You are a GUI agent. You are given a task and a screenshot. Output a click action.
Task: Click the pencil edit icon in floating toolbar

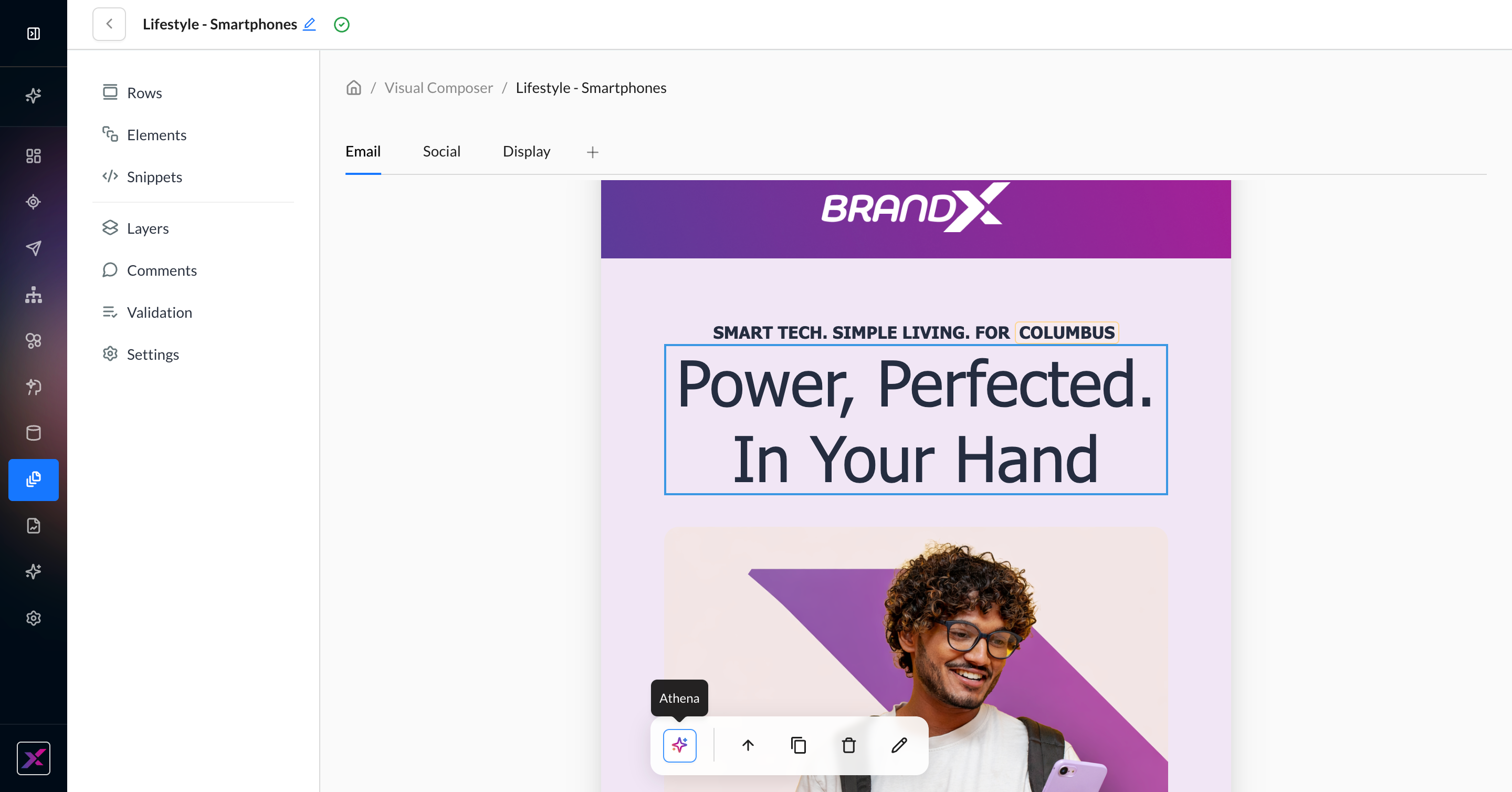coord(899,746)
